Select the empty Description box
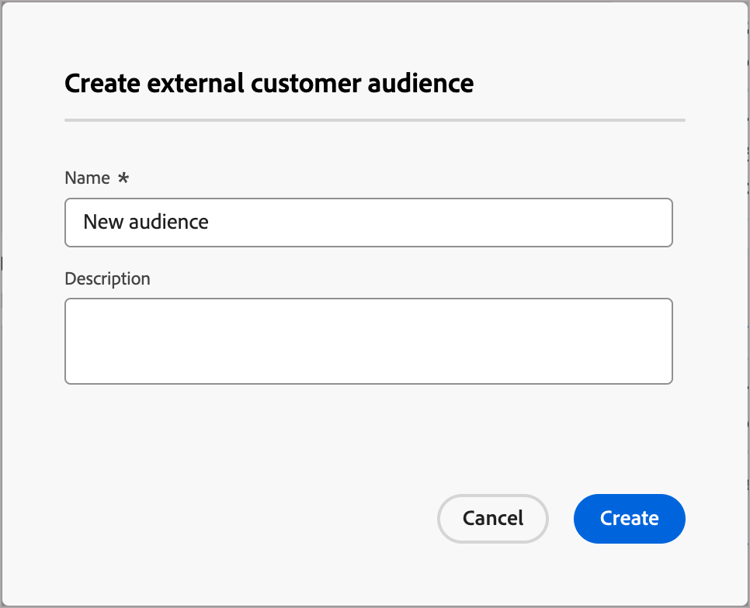The image size is (750, 608). pyautogui.click(x=368, y=340)
